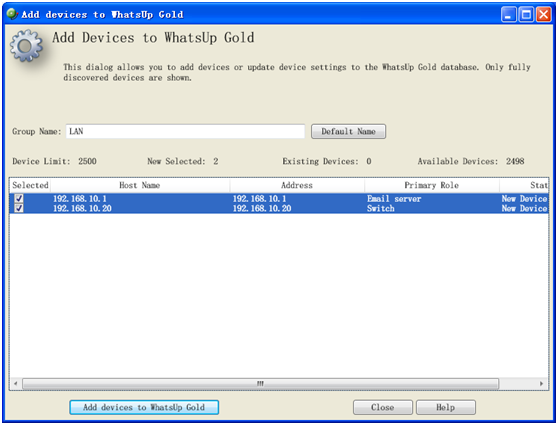Click the large gear icon

26,46
